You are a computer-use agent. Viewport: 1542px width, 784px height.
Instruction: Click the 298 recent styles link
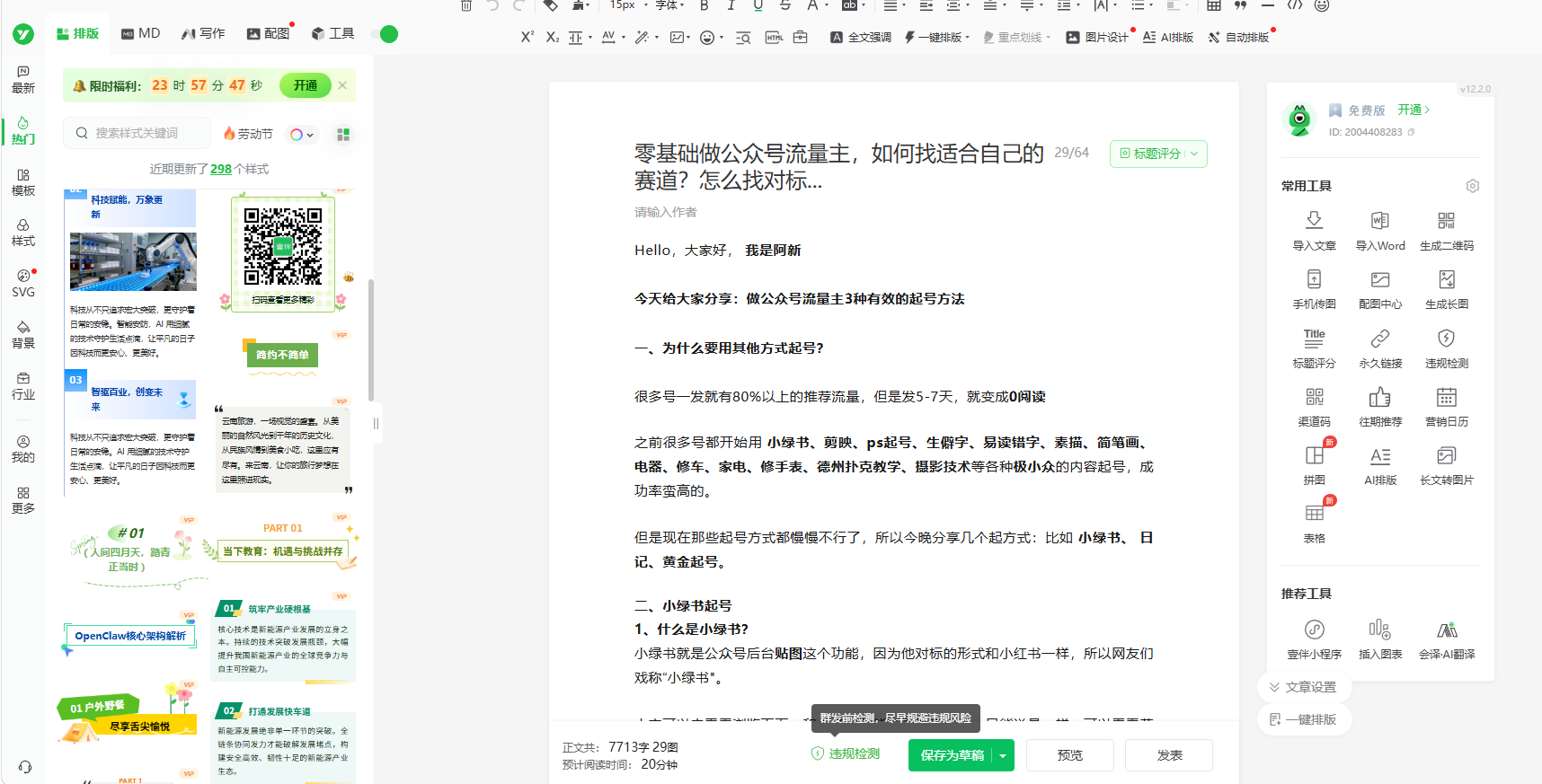221,169
